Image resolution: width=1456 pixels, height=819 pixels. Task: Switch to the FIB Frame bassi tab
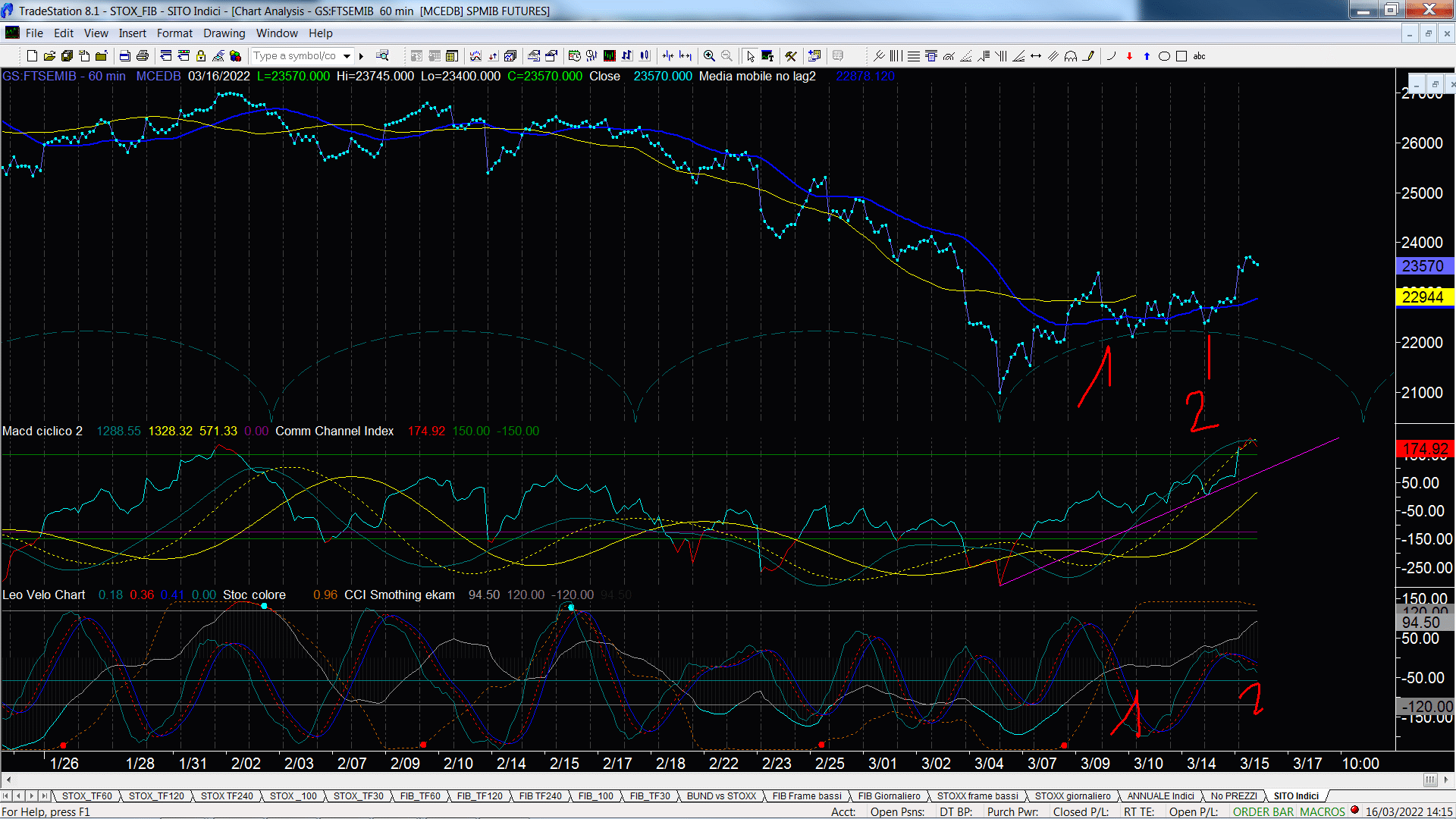tap(807, 795)
